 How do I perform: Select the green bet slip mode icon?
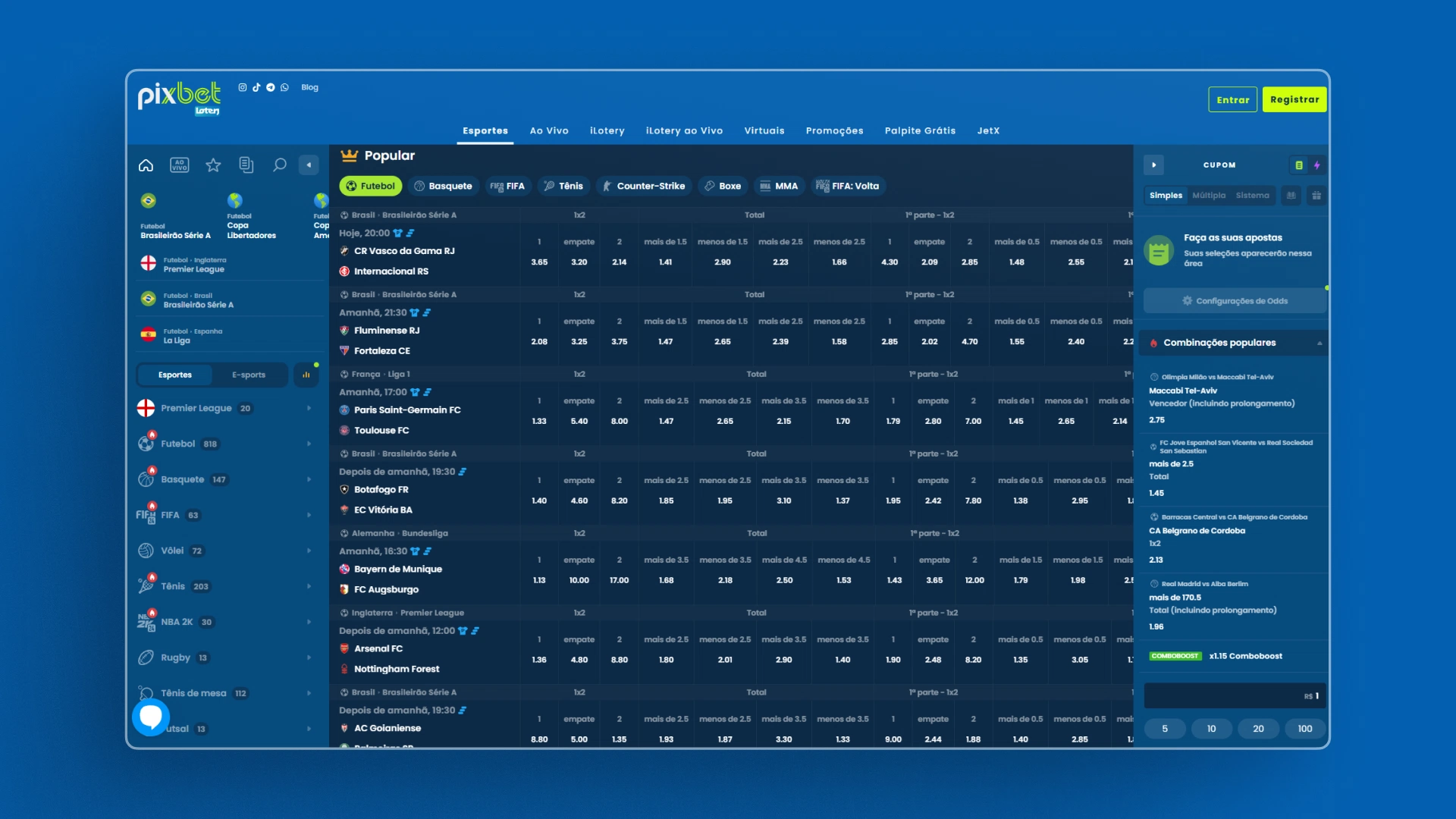click(1299, 165)
